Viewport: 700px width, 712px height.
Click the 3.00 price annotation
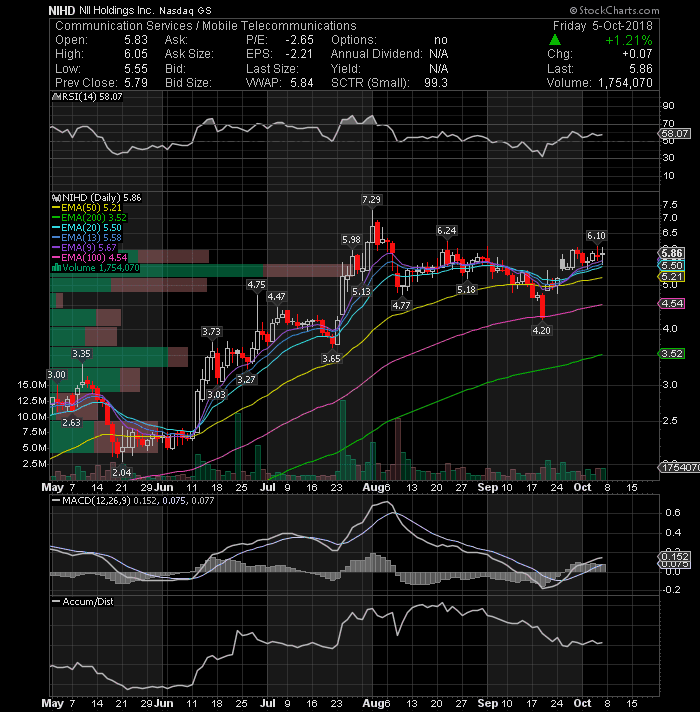(57, 375)
